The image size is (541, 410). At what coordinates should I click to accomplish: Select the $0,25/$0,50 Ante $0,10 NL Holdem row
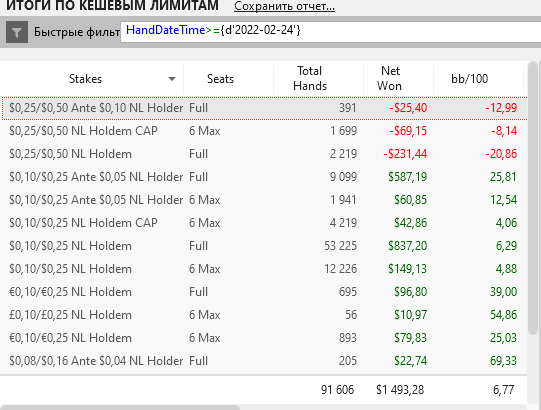[265, 108]
